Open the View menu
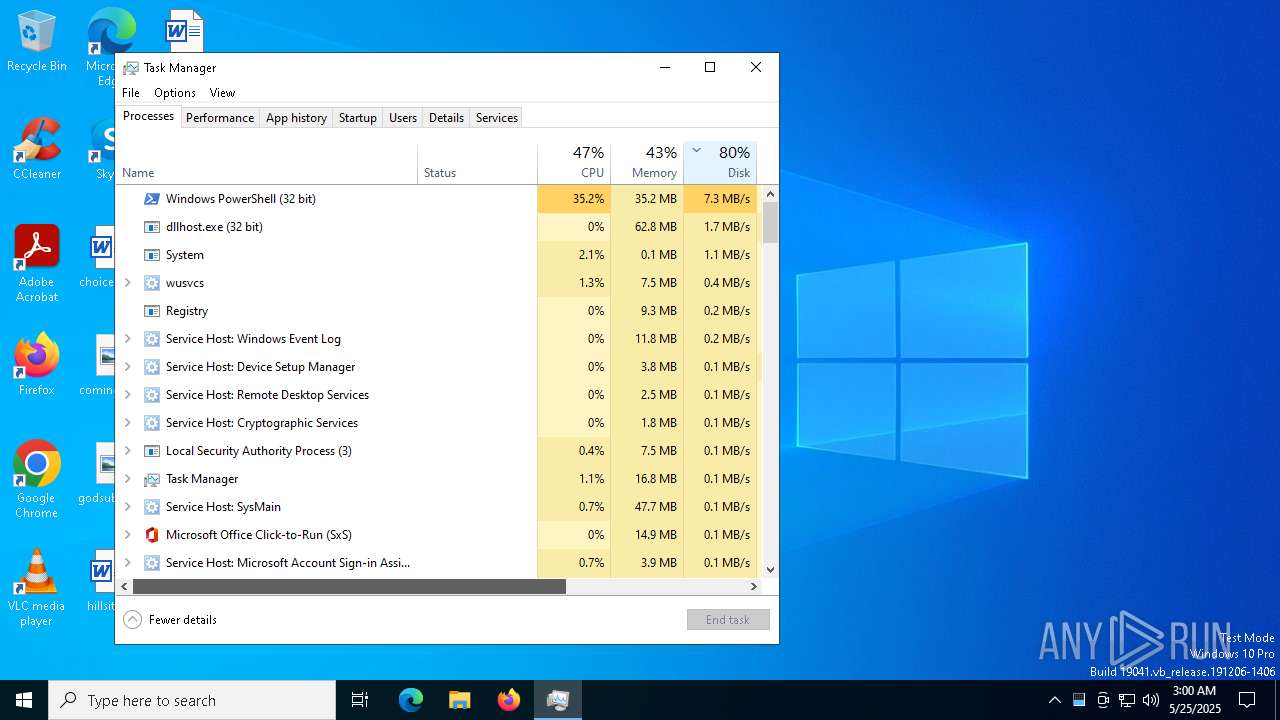This screenshot has width=1280, height=720. pos(222,93)
